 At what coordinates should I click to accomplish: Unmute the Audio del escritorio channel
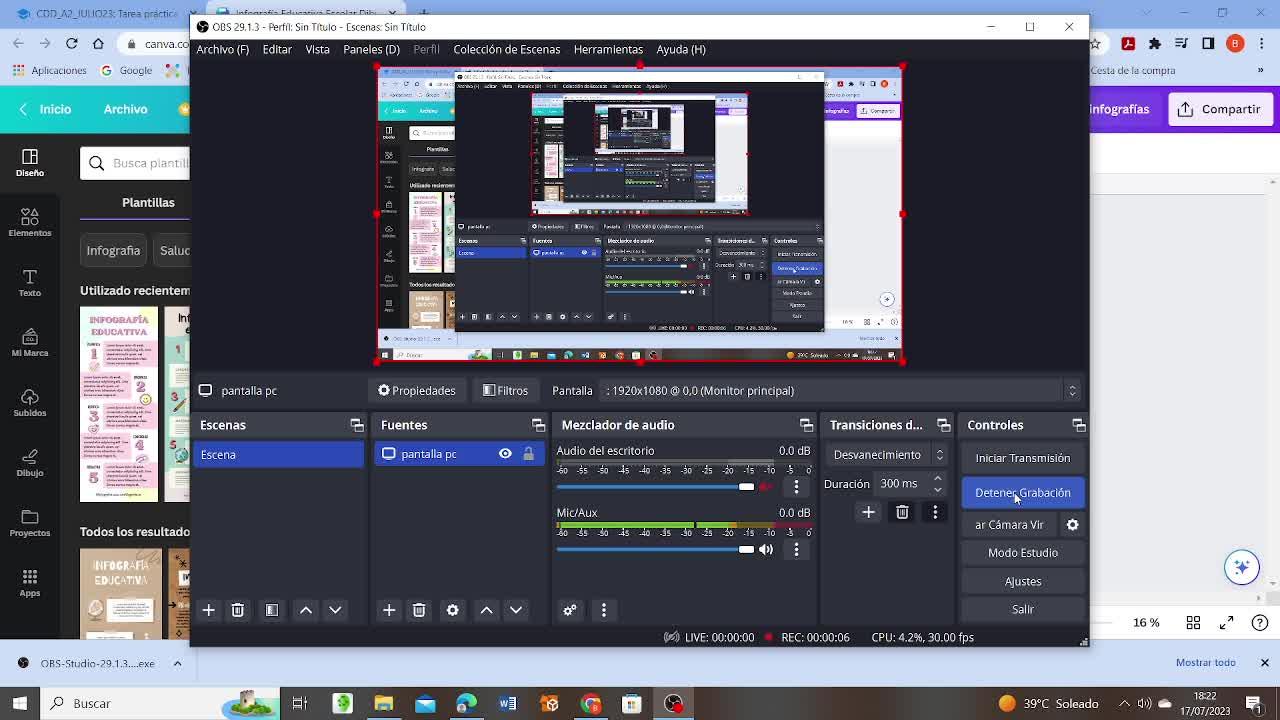766,487
